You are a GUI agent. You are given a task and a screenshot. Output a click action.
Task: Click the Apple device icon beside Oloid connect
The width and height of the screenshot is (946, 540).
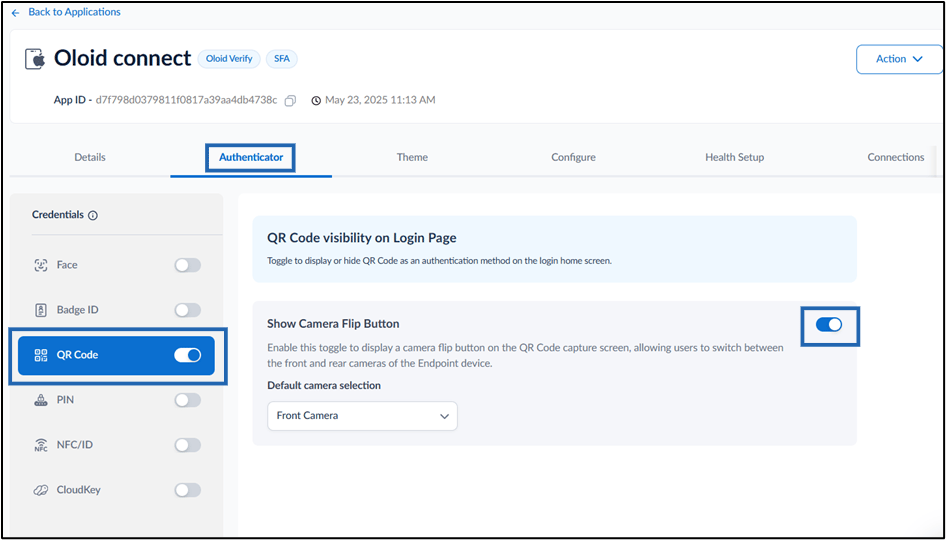click(34, 59)
